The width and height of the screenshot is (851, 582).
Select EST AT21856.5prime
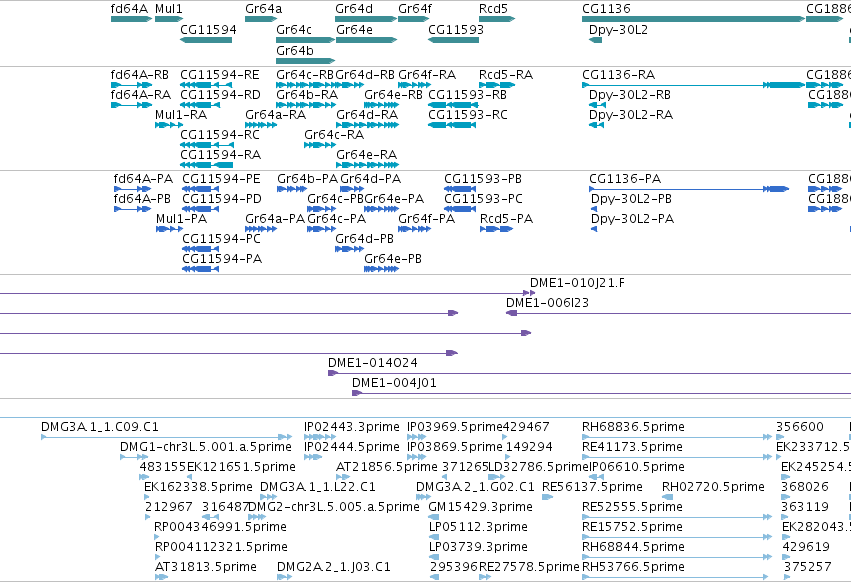click(386, 467)
